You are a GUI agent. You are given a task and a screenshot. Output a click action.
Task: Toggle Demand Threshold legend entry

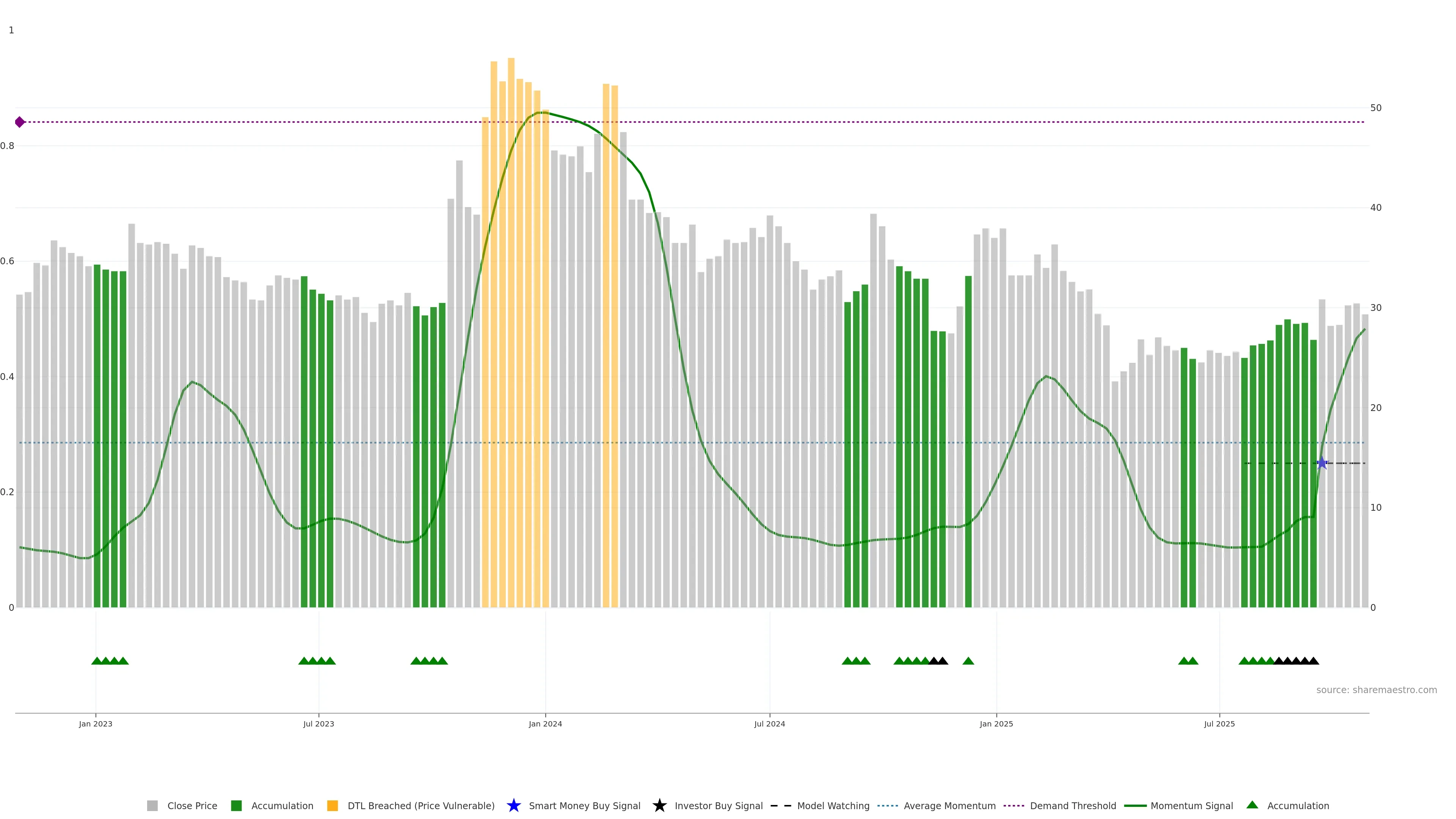(x=1072, y=805)
